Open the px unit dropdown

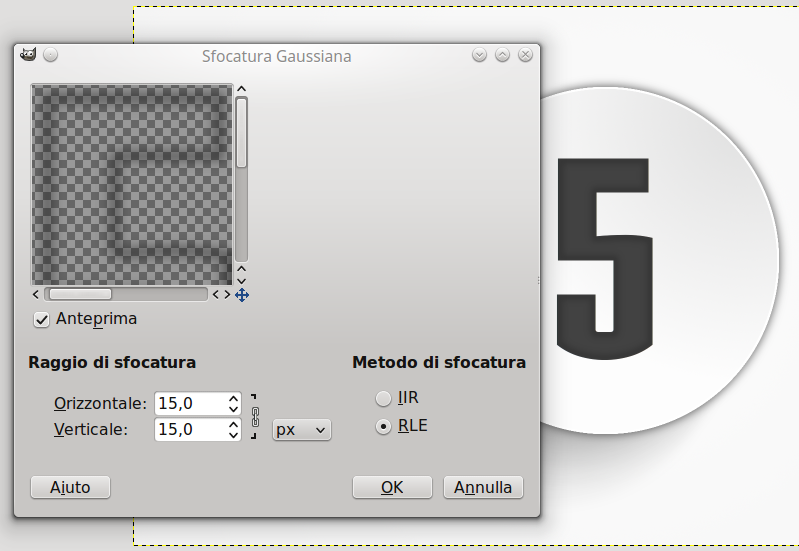pyautogui.click(x=302, y=430)
